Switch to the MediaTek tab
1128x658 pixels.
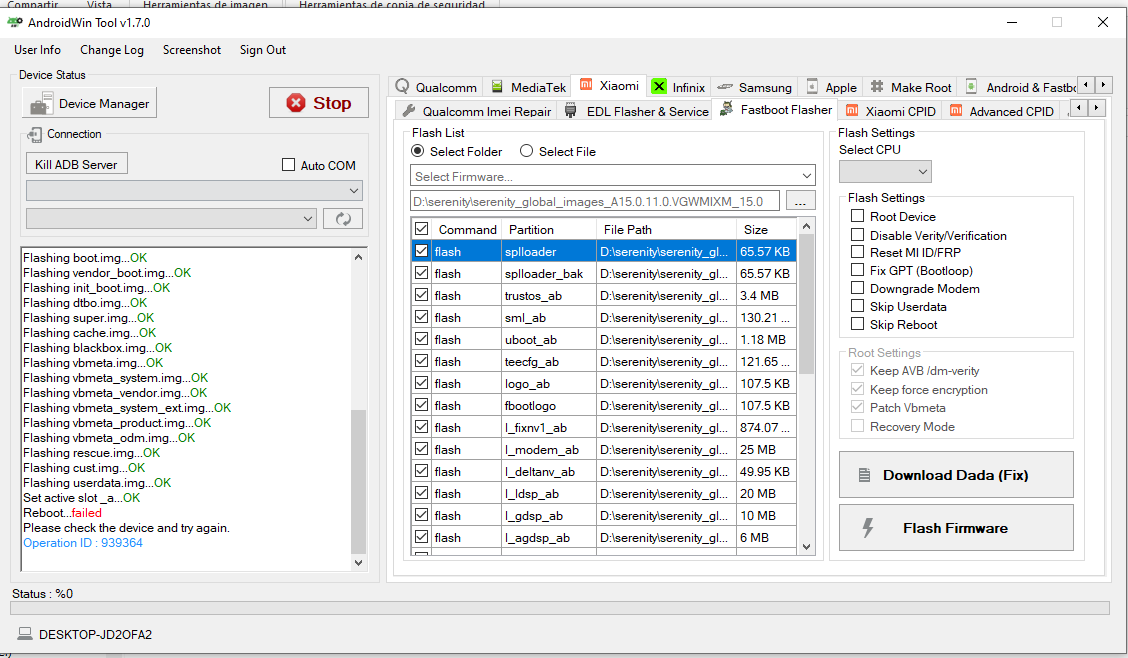pos(528,87)
